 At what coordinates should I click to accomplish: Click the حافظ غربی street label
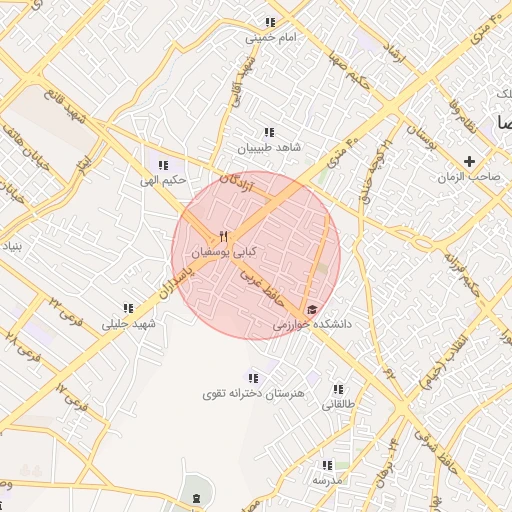click(262, 288)
